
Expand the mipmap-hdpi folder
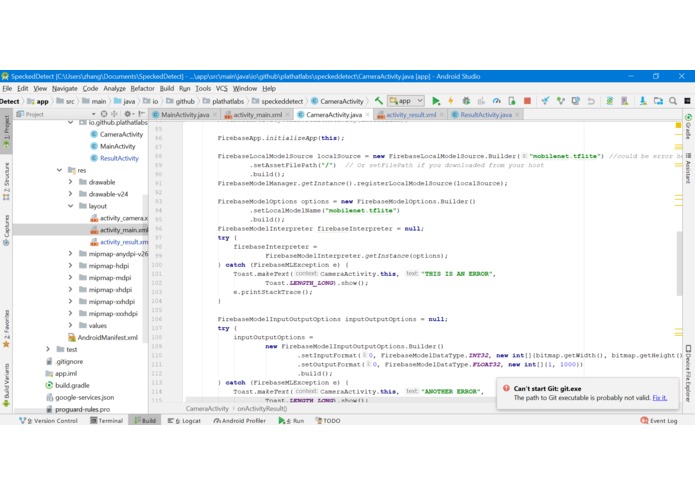tap(70, 266)
